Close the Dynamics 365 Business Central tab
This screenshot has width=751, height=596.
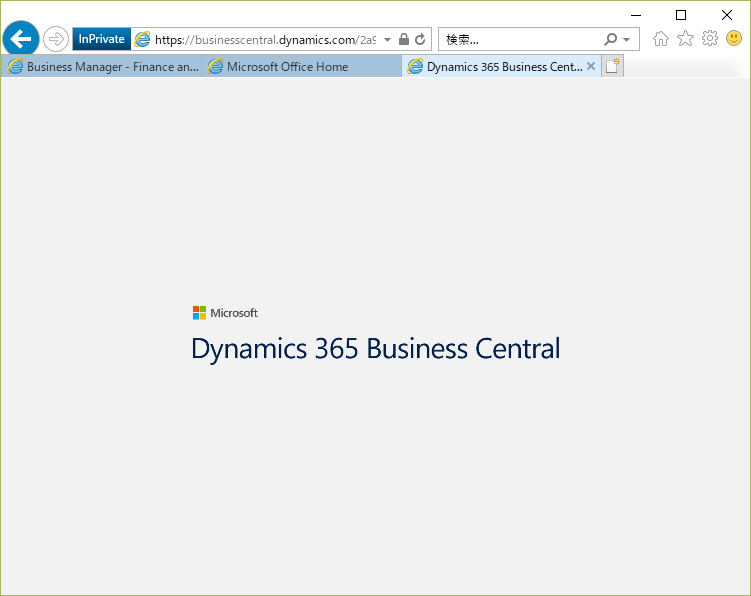tap(591, 66)
